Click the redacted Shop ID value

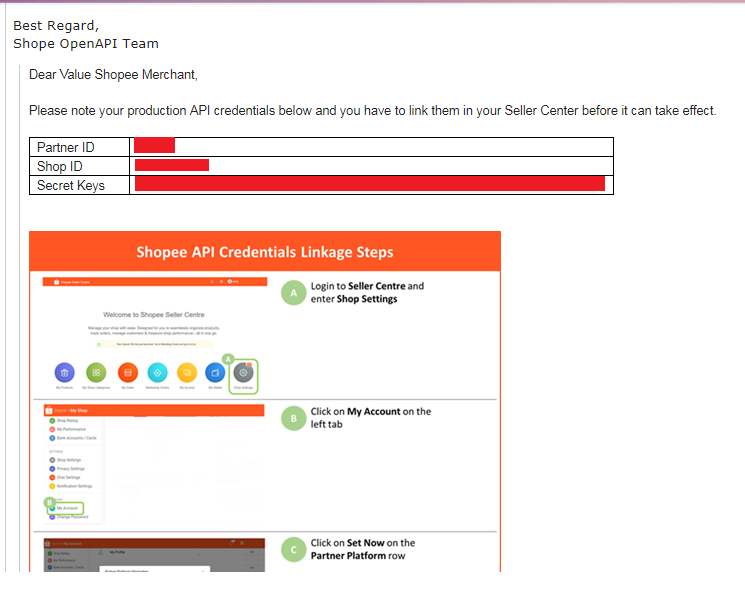pyautogui.click(x=171, y=165)
